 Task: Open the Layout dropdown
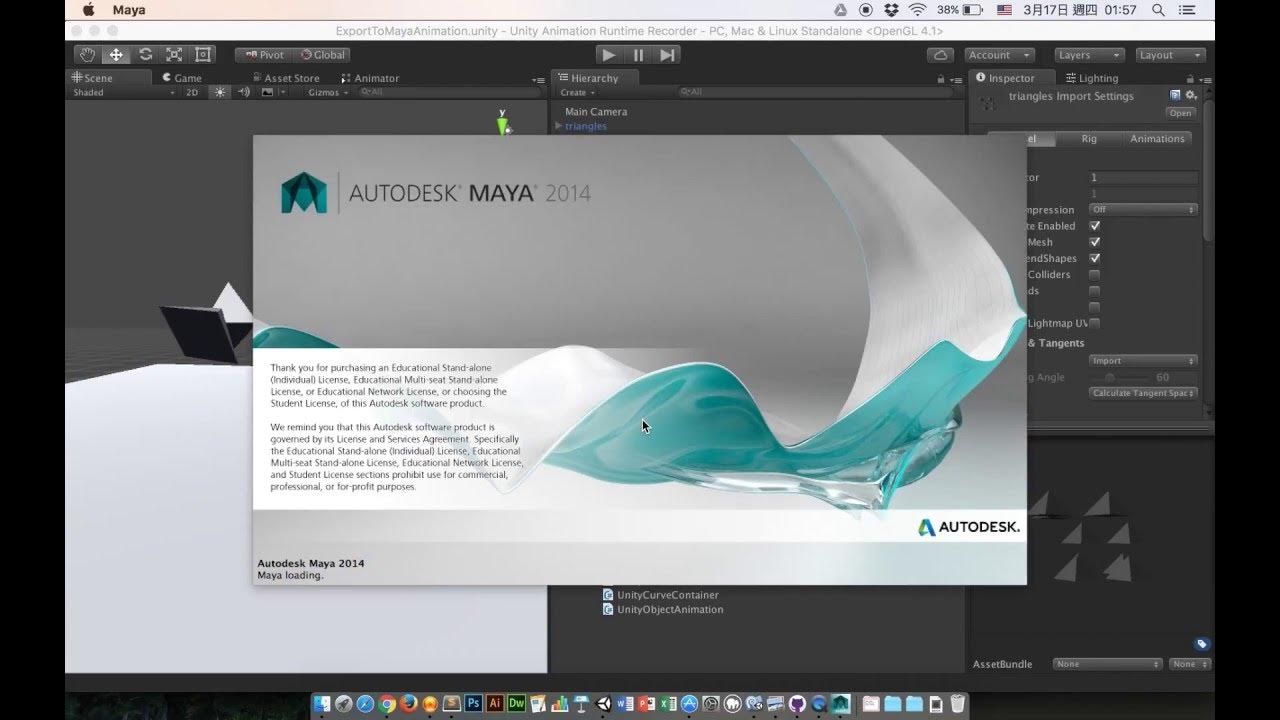(1170, 55)
